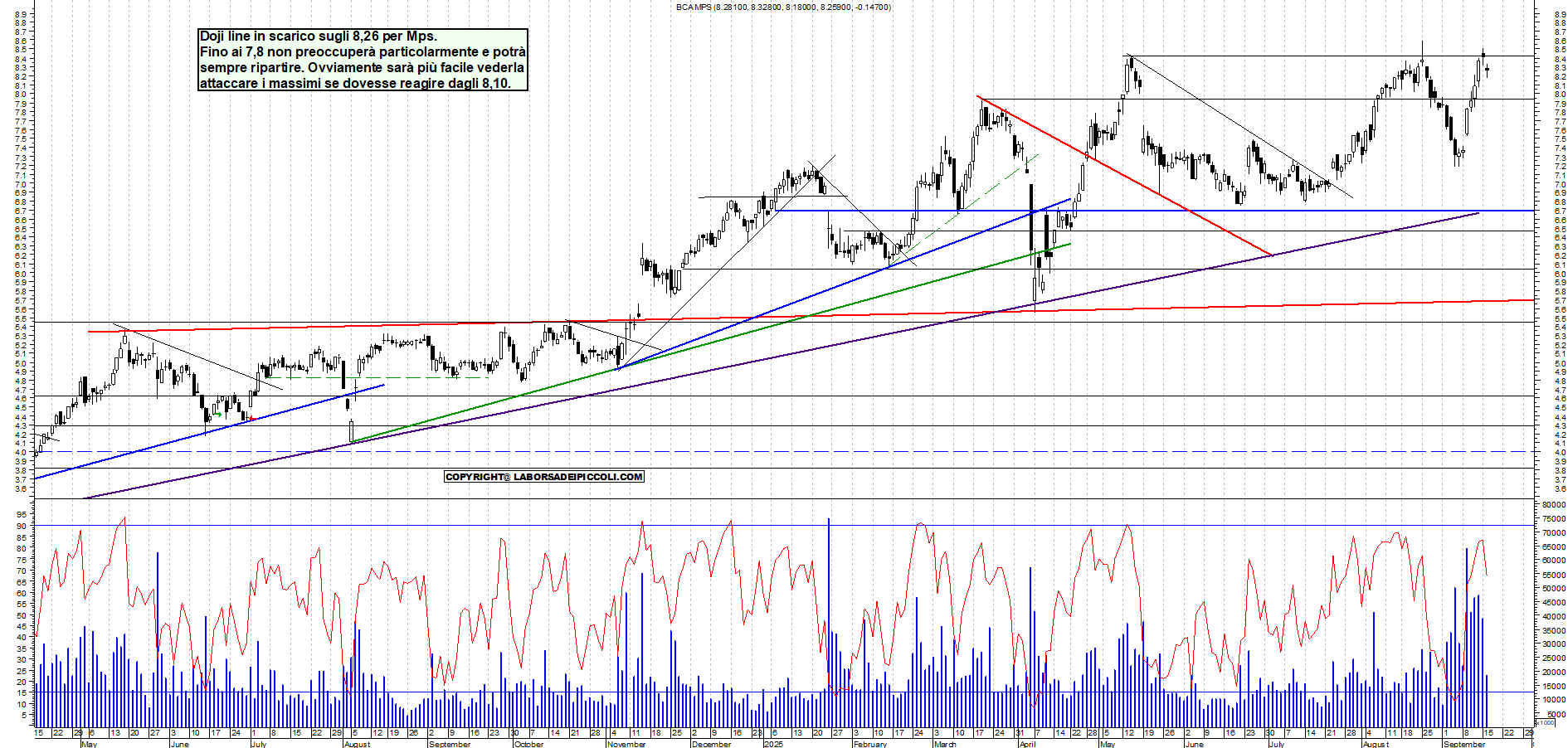This screenshot has width=1568, height=748.
Task: Click the 30 value on oscillator axis
Action: 21,660
